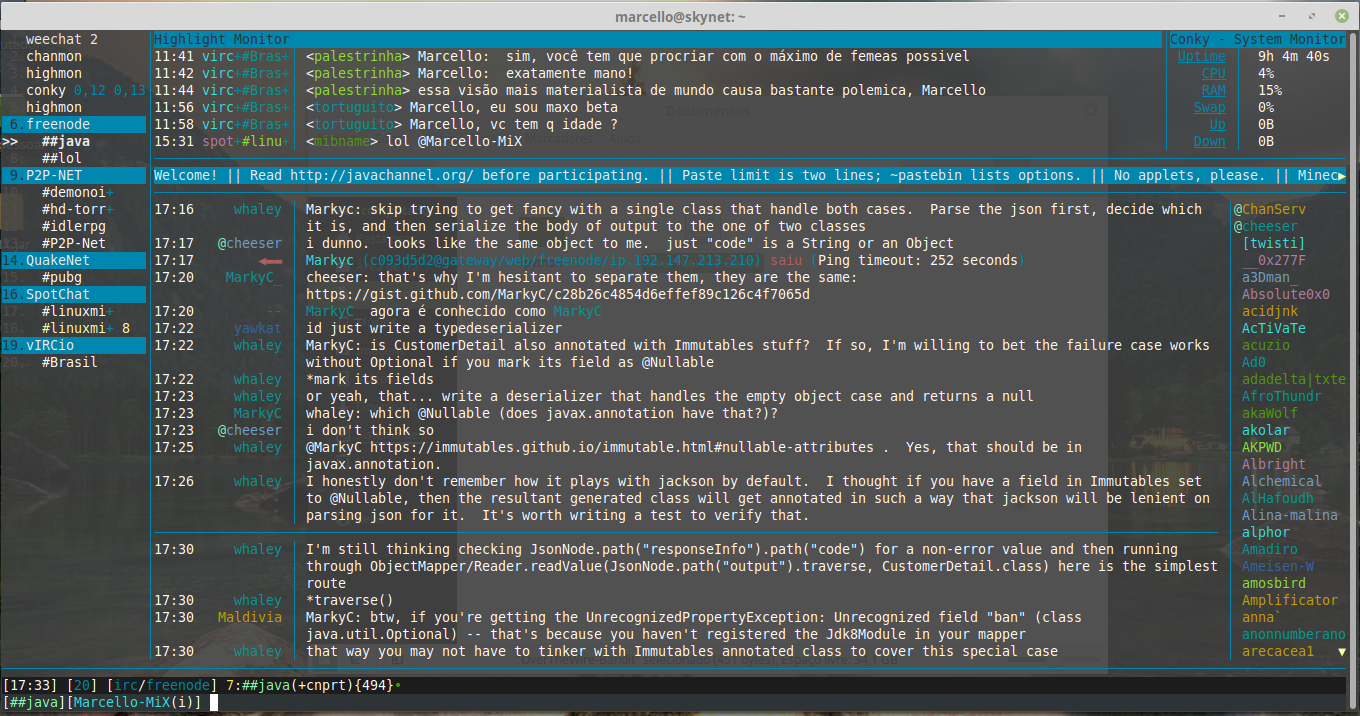The image size is (1360, 716).
Task: Click the Uptime label in Conky panel
Action: [1201, 56]
